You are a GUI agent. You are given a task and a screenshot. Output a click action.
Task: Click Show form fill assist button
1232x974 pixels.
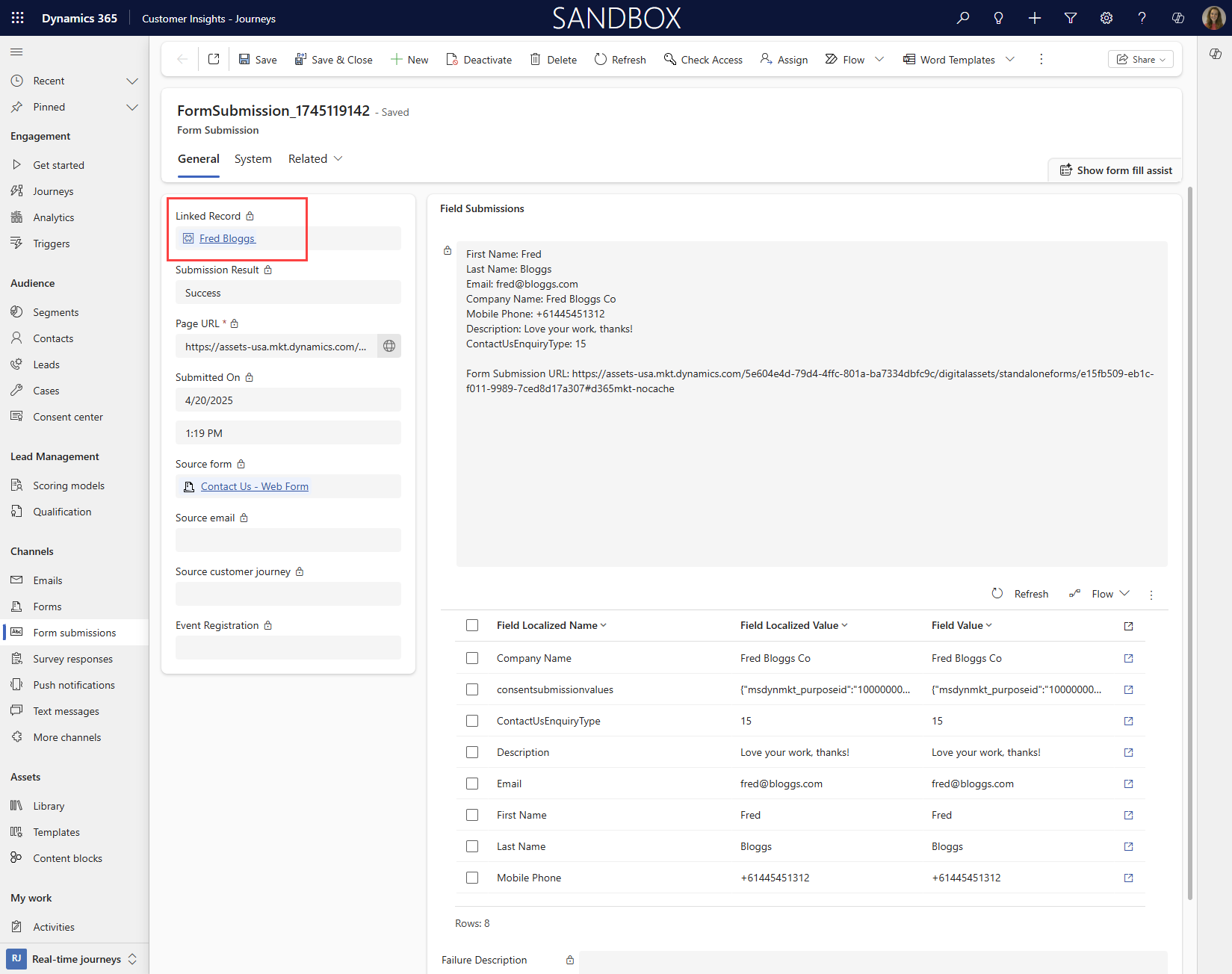(1115, 170)
